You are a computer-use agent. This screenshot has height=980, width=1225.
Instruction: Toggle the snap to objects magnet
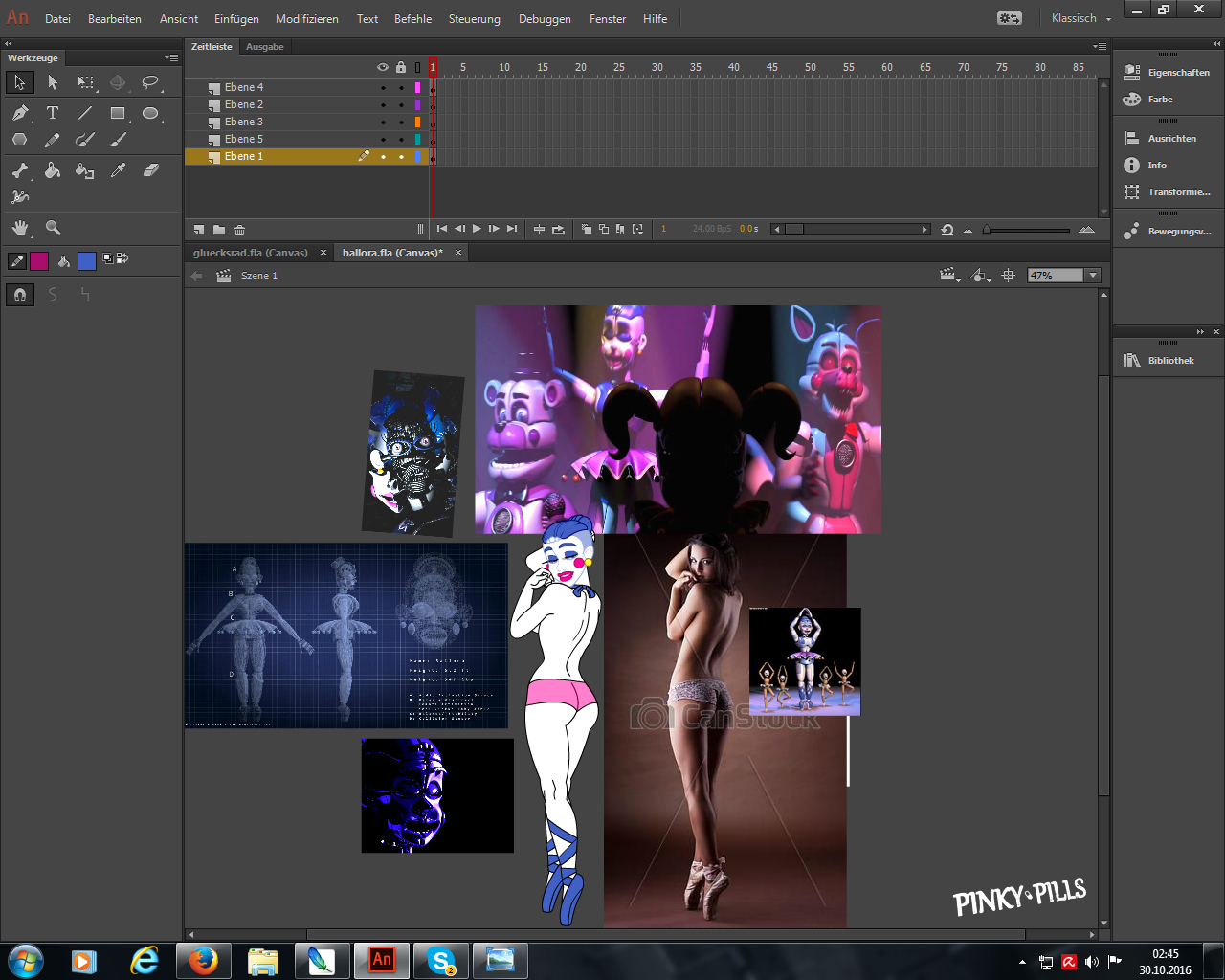tap(20, 295)
